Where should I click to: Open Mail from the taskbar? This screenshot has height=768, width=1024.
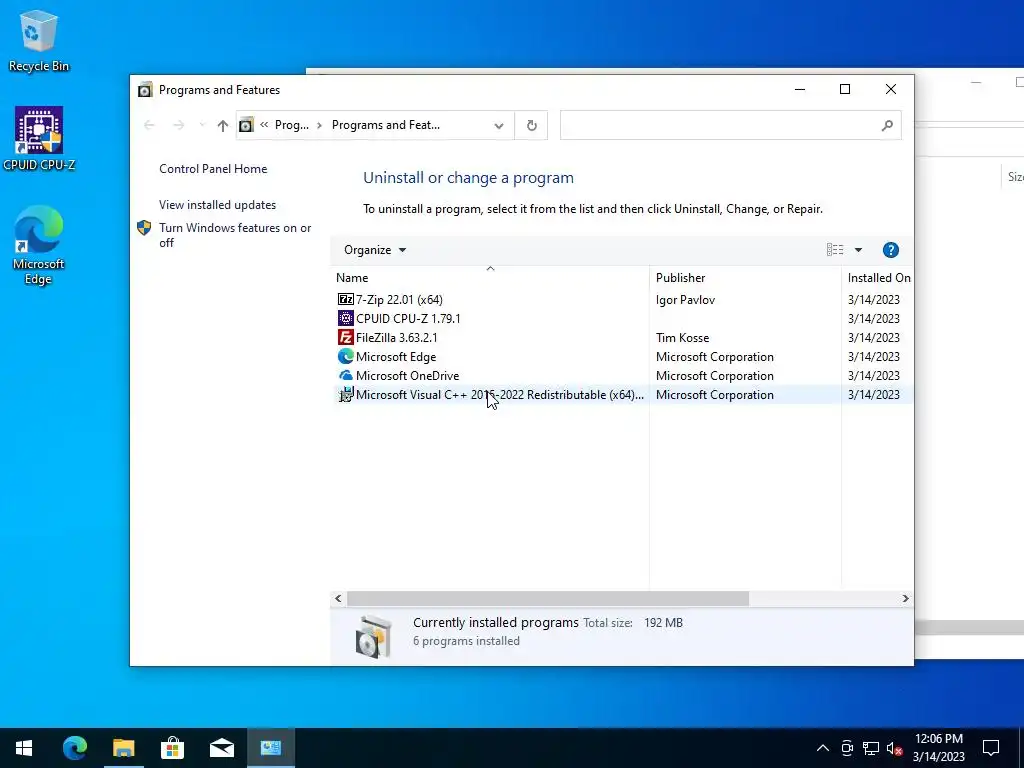click(x=222, y=748)
